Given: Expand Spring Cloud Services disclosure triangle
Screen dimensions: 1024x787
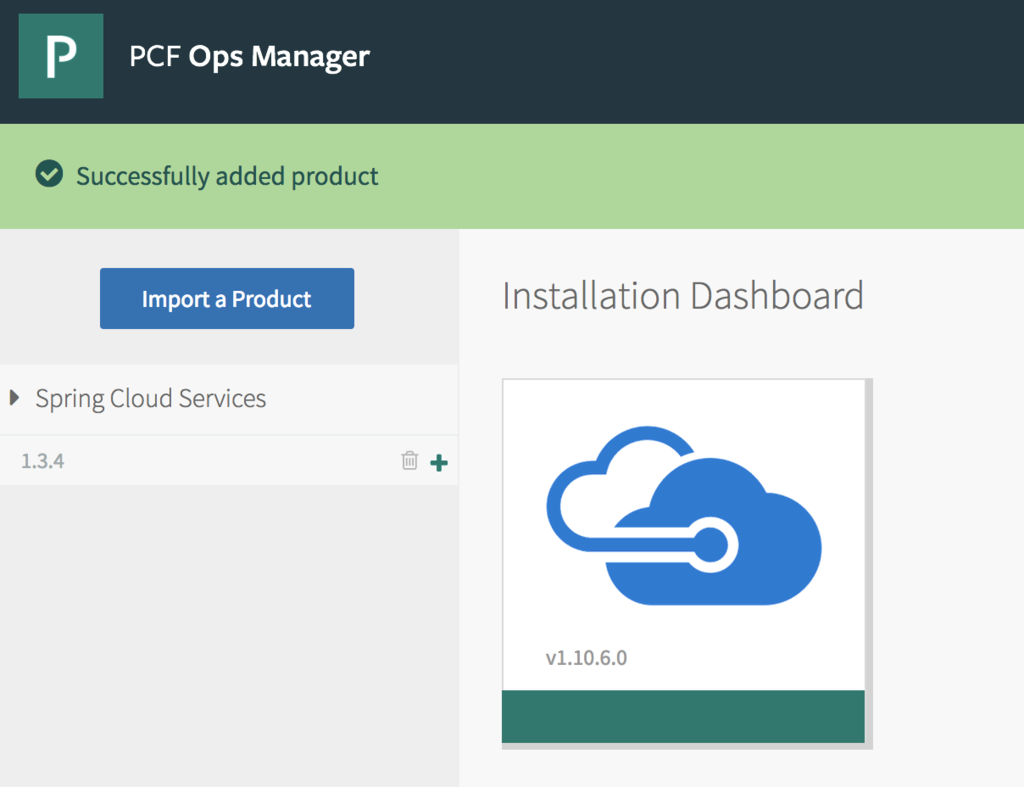Looking at the screenshot, I should 15,398.
